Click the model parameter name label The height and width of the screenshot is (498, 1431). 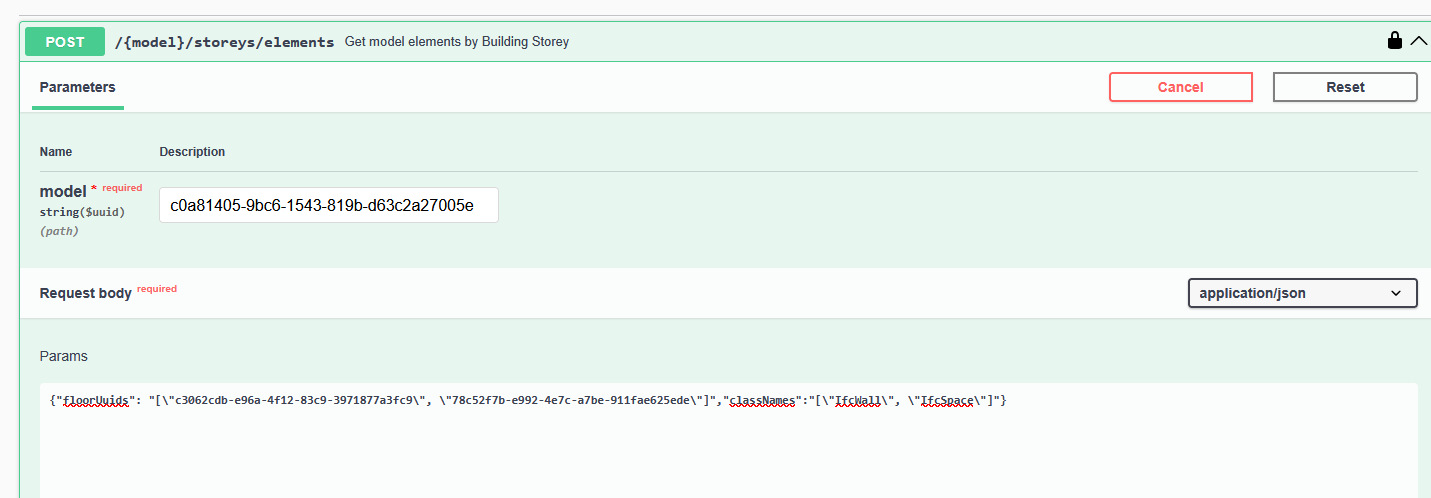(x=63, y=191)
